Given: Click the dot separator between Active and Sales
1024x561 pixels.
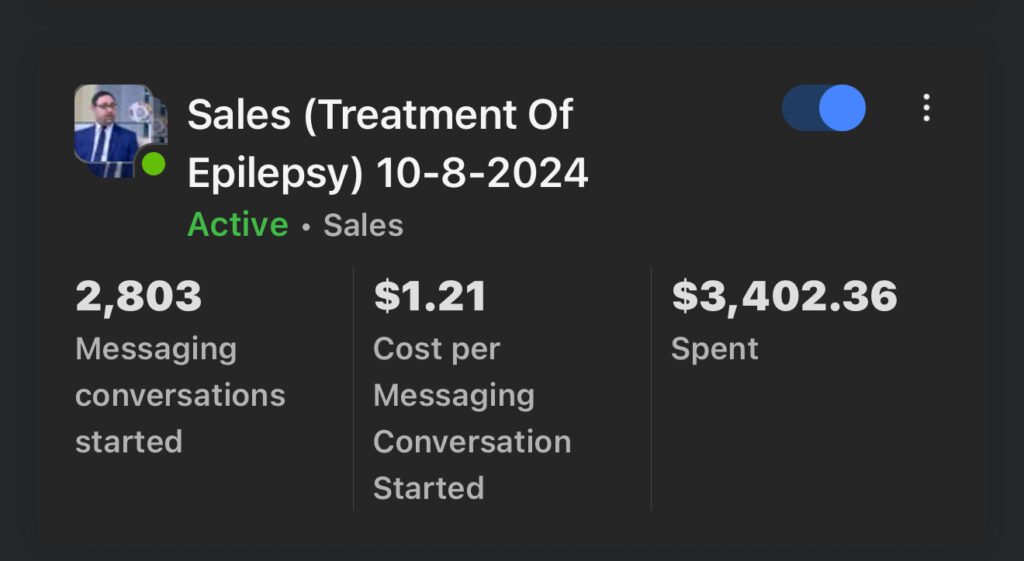Looking at the screenshot, I should (306, 227).
